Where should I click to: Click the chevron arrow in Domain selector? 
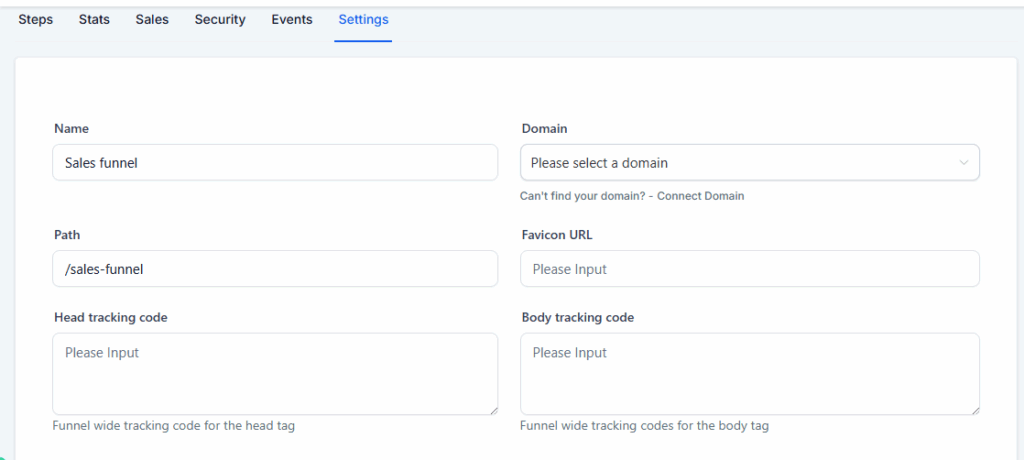[963, 163]
